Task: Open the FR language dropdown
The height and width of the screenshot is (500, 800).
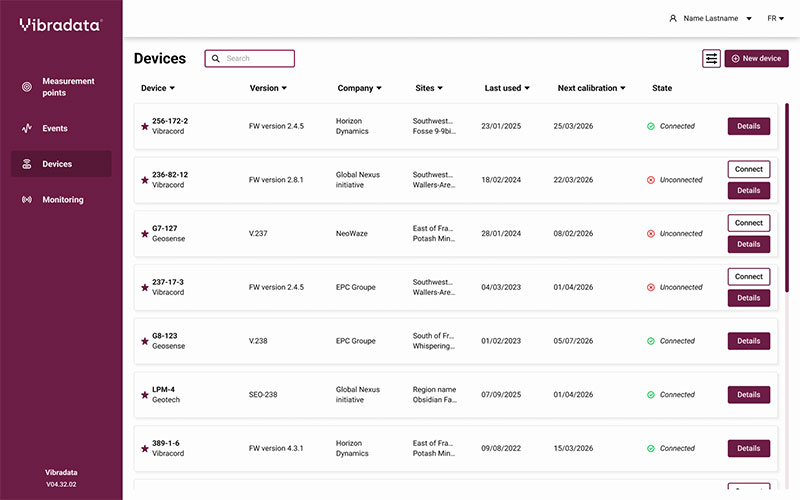Action: click(x=776, y=18)
